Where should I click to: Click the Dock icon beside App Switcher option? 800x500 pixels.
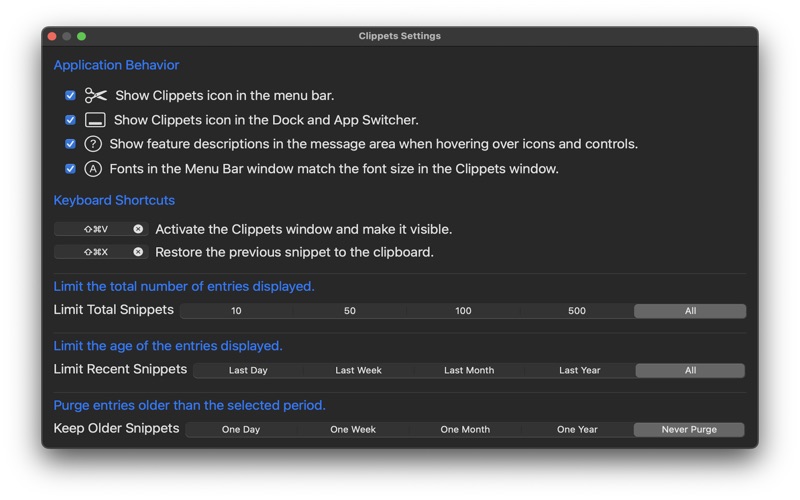(95, 120)
